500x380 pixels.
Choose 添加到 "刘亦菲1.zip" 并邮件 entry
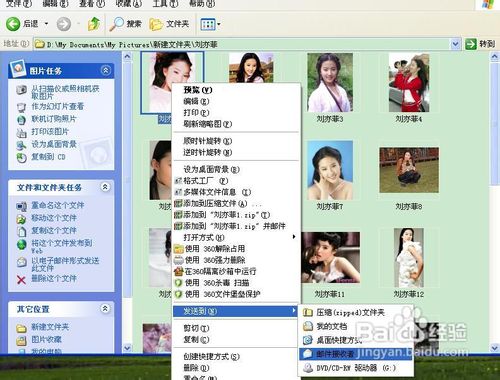click(236, 226)
